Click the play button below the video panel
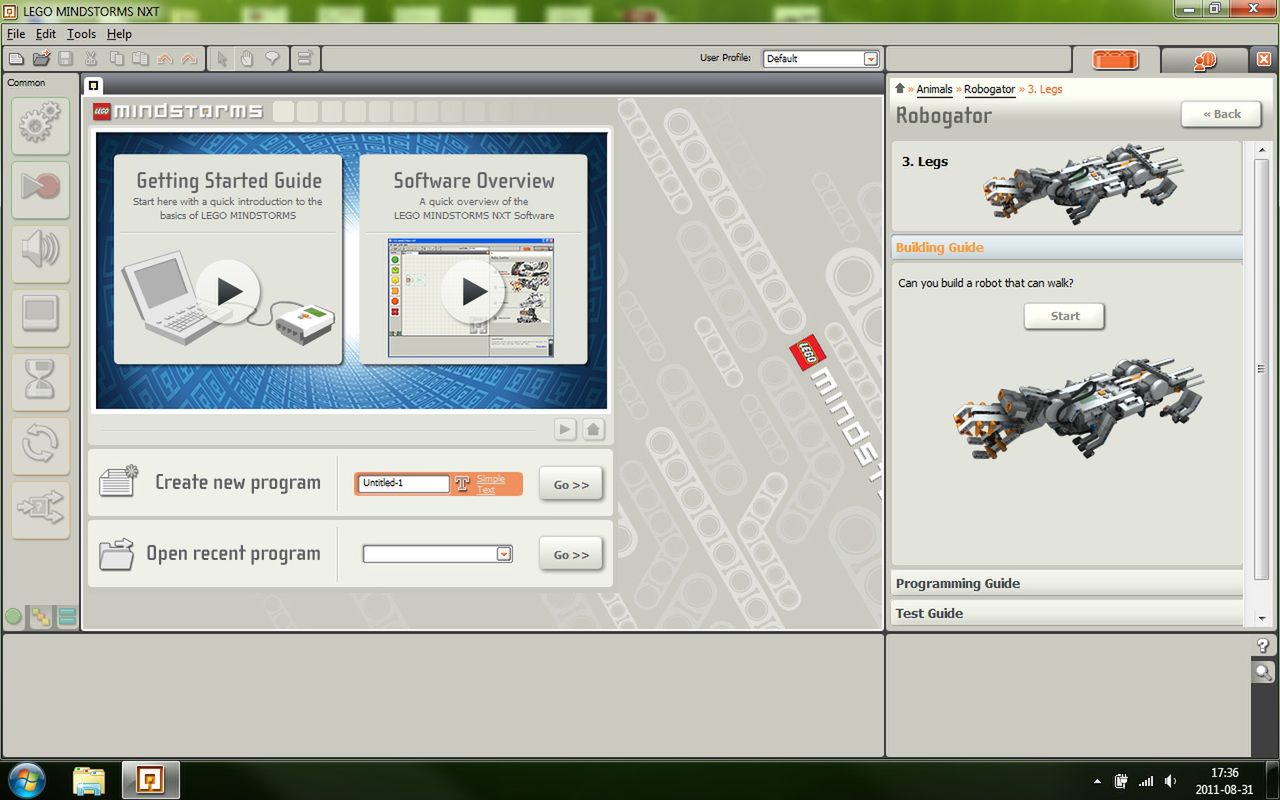 tap(566, 429)
